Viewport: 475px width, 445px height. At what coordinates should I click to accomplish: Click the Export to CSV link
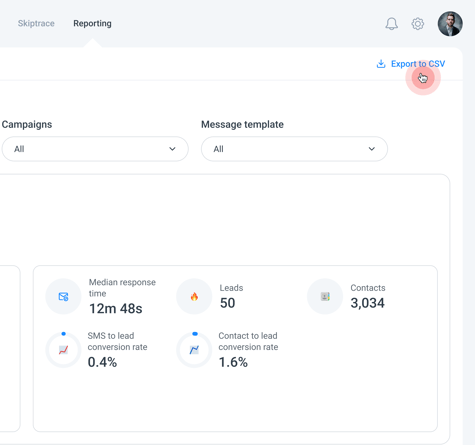point(418,64)
